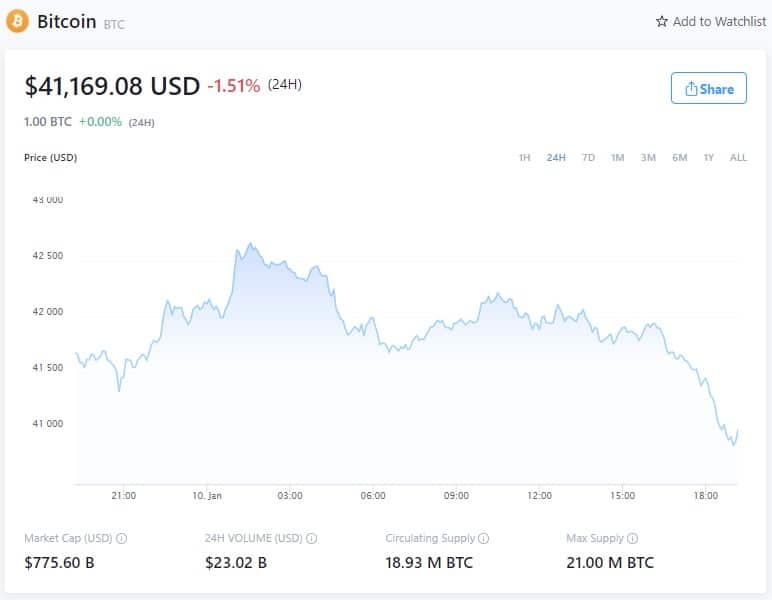Show the 1M price chart
Viewport: 772px width, 600px height.
click(x=617, y=158)
